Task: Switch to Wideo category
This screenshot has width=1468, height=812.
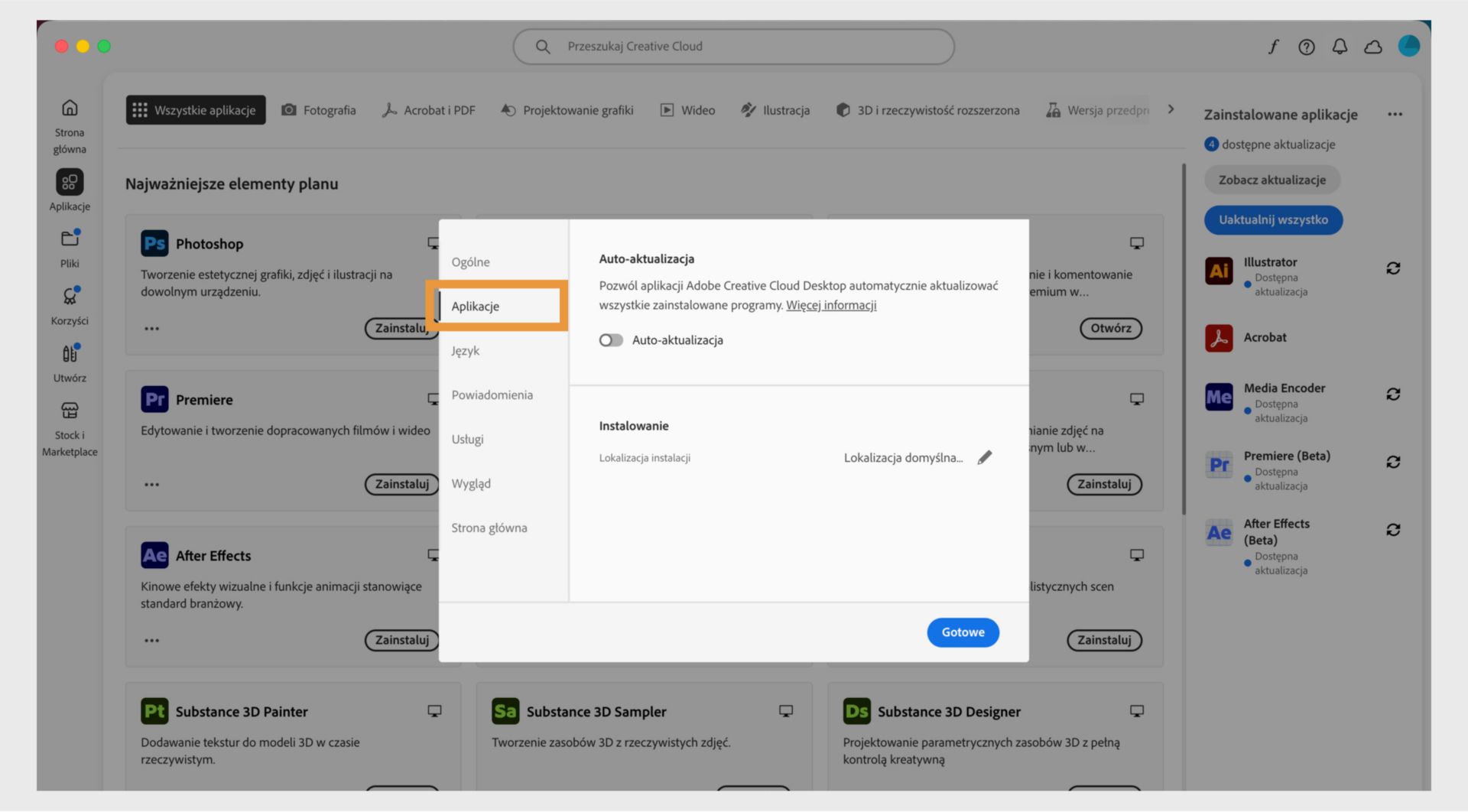Action: (x=687, y=110)
